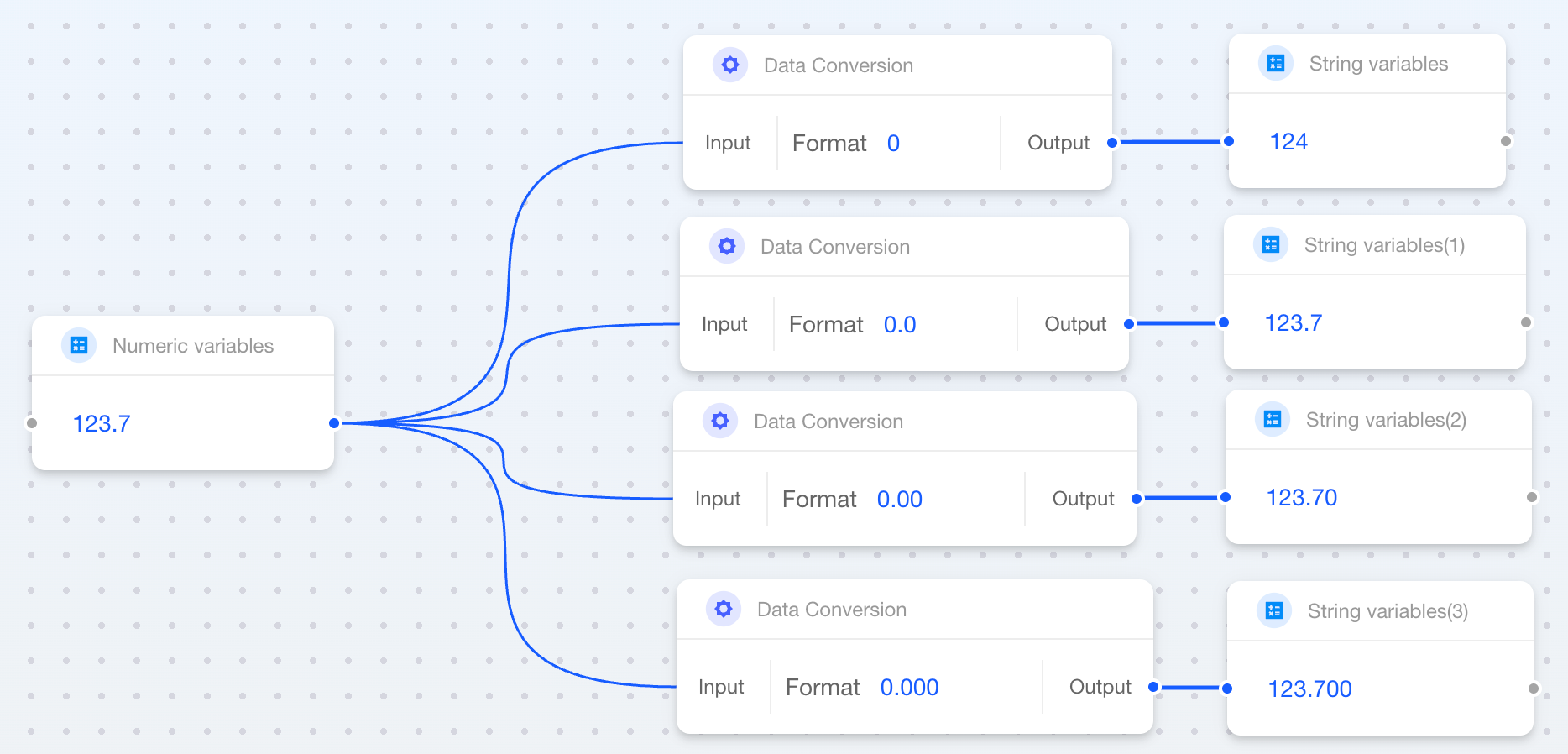This screenshot has height=754, width=1568.
Task: Click the gray right port of String variables(1)
Action: click(1526, 322)
